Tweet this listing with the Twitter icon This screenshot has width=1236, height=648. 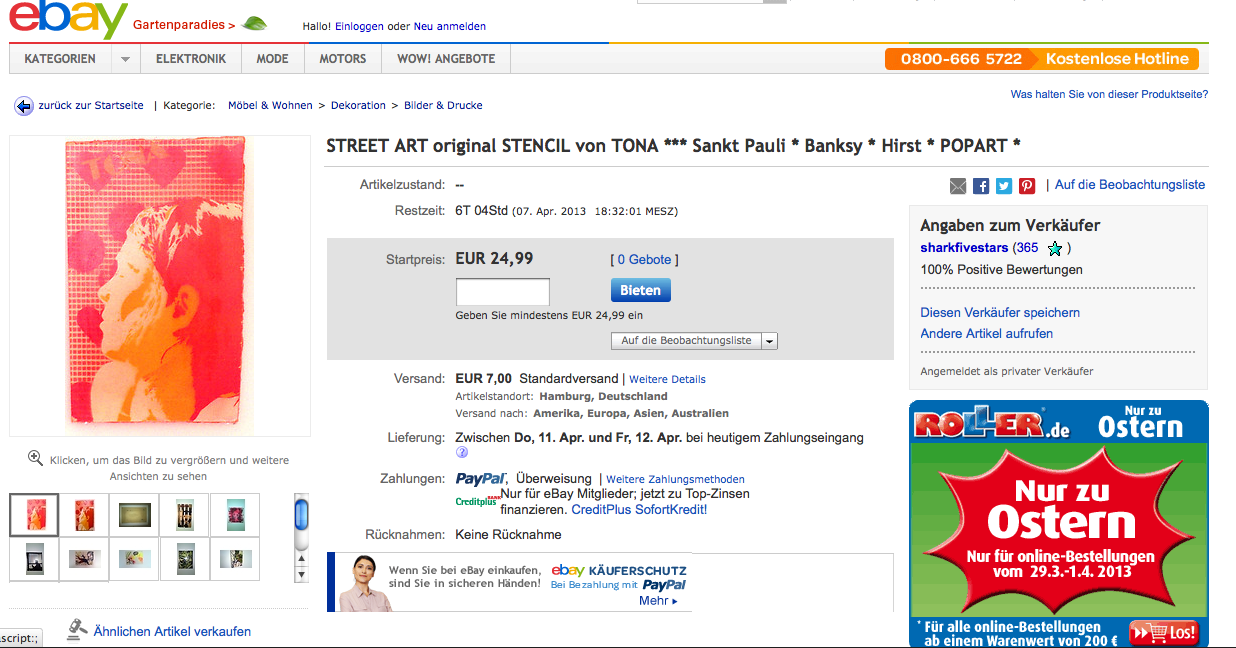click(x=1004, y=186)
